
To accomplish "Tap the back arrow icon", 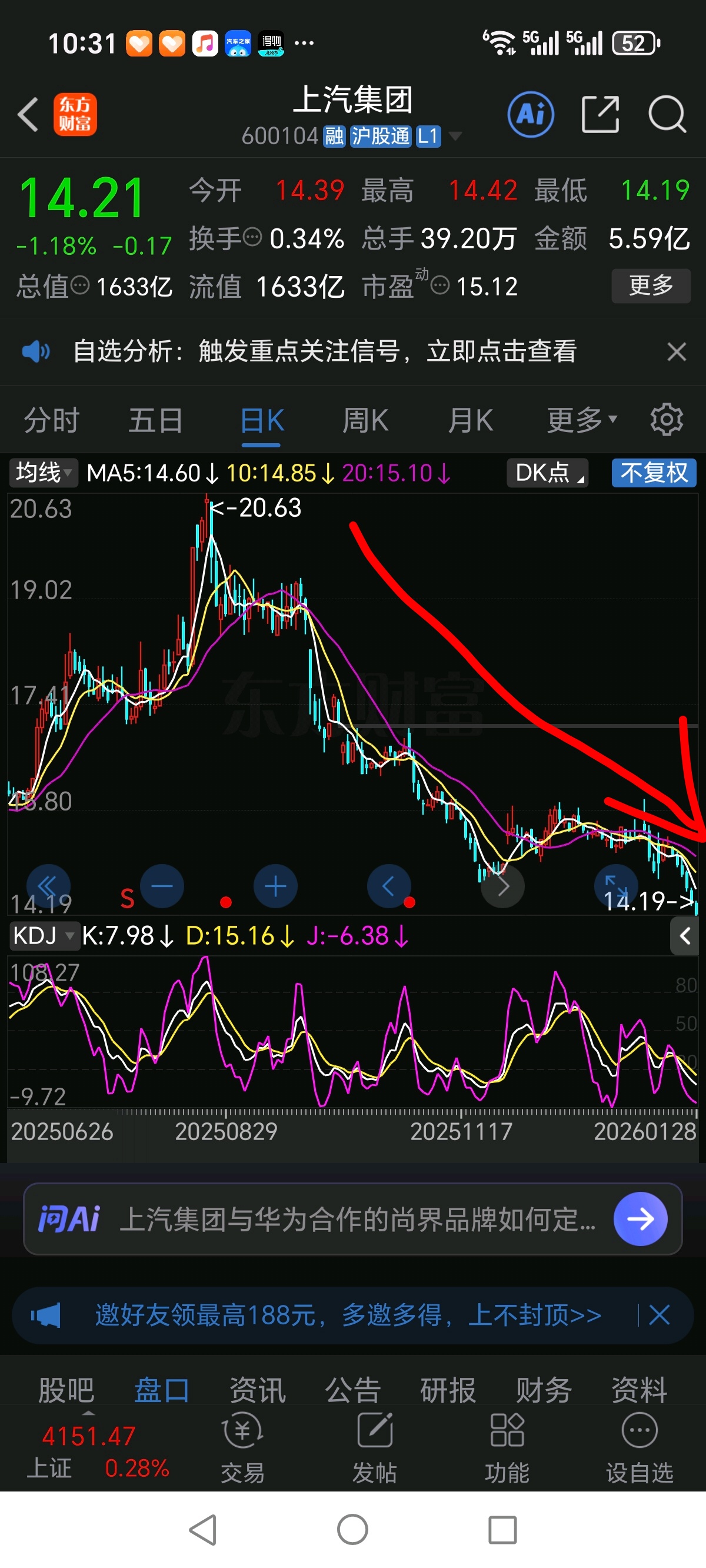I will click(28, 114).
